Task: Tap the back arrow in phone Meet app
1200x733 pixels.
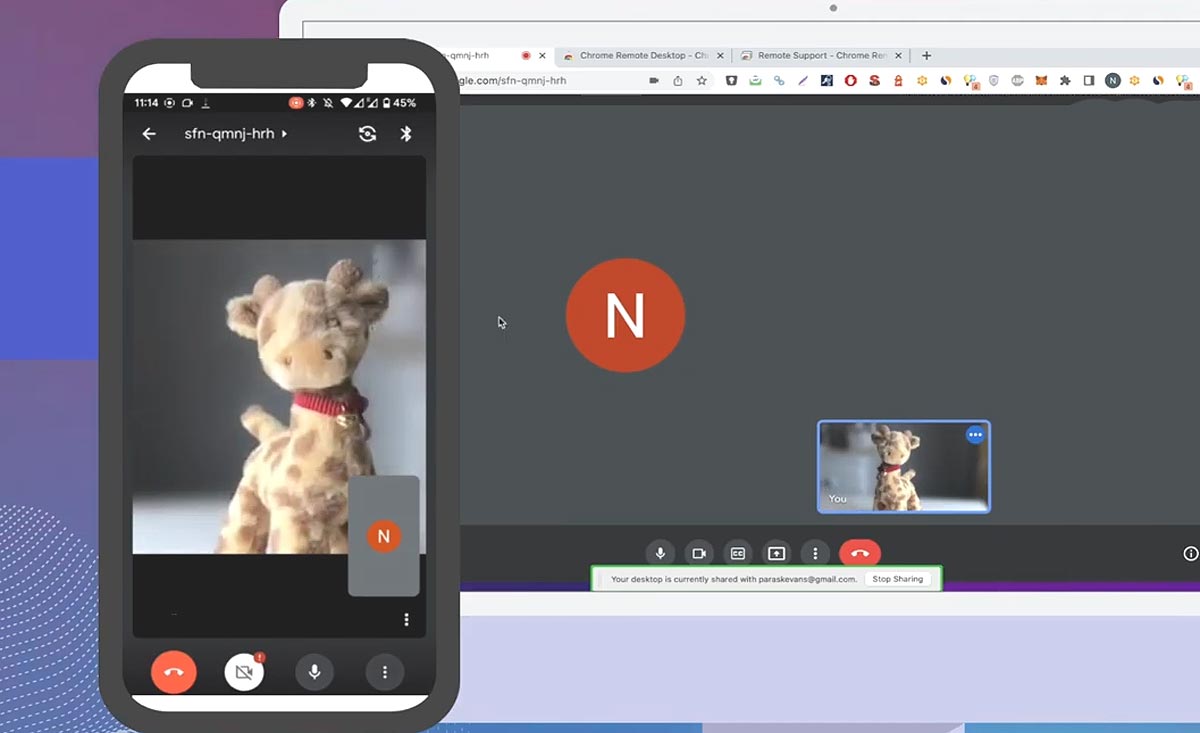Action: pyautogui.click(x=149, y=134)
